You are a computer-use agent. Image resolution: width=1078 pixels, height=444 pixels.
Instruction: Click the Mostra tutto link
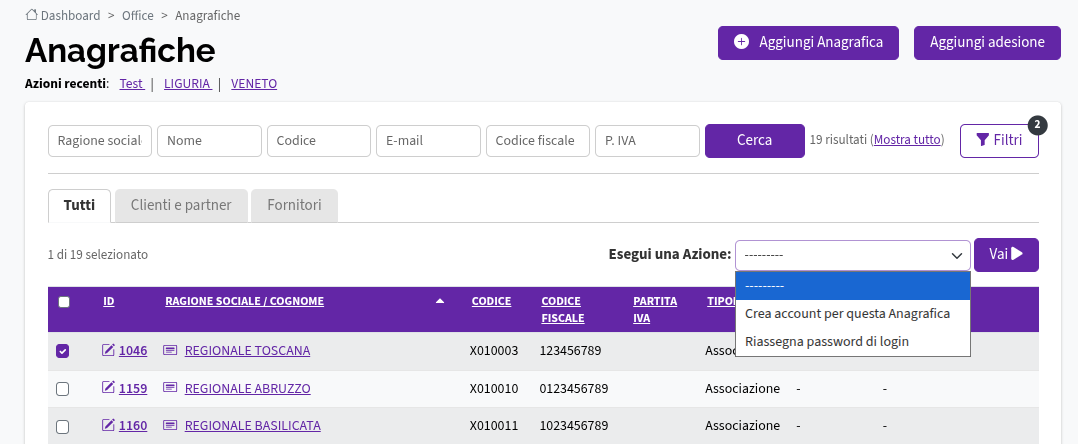coord(907,140)
